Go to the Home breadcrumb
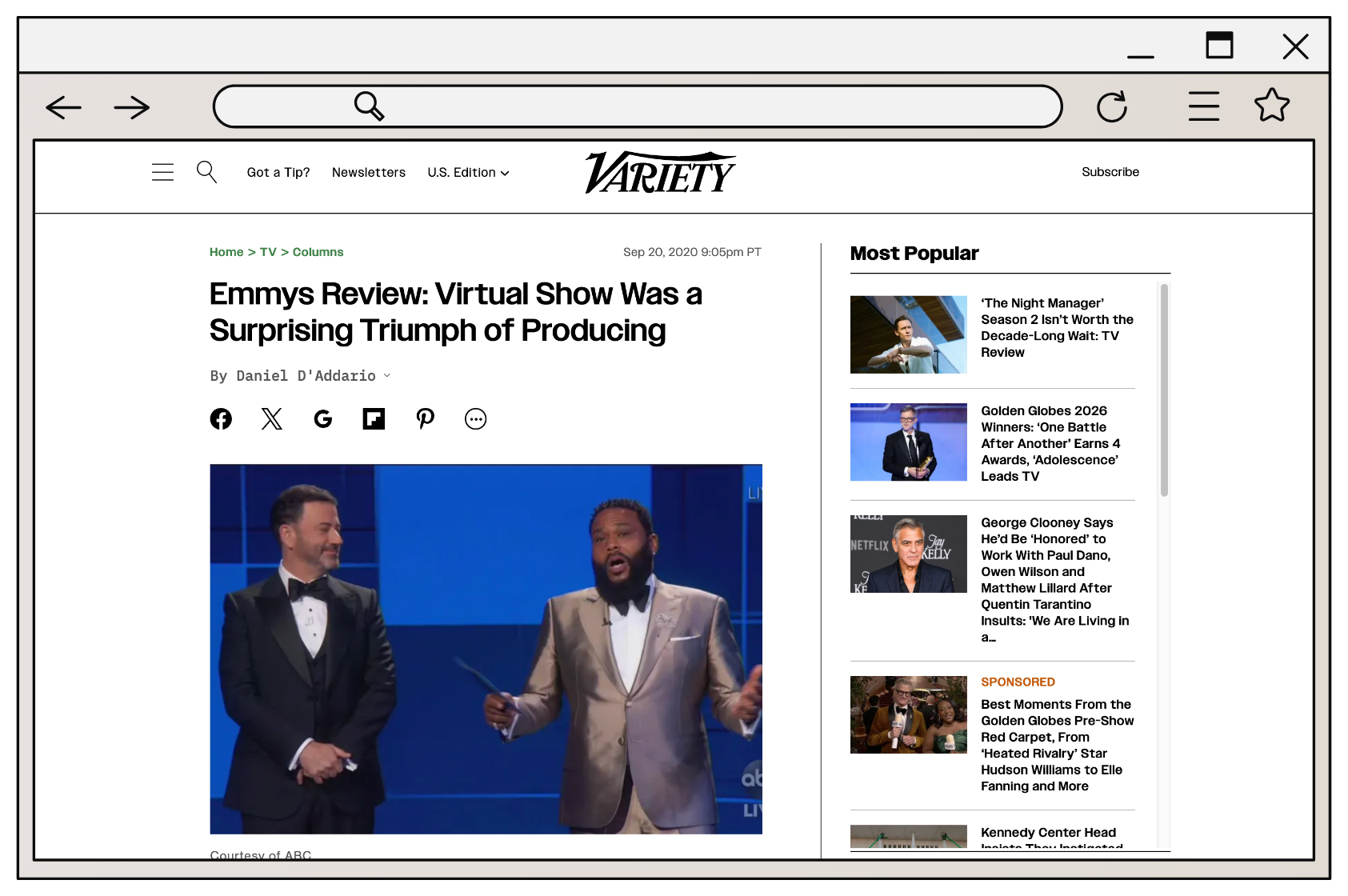 tap(226, 252)
